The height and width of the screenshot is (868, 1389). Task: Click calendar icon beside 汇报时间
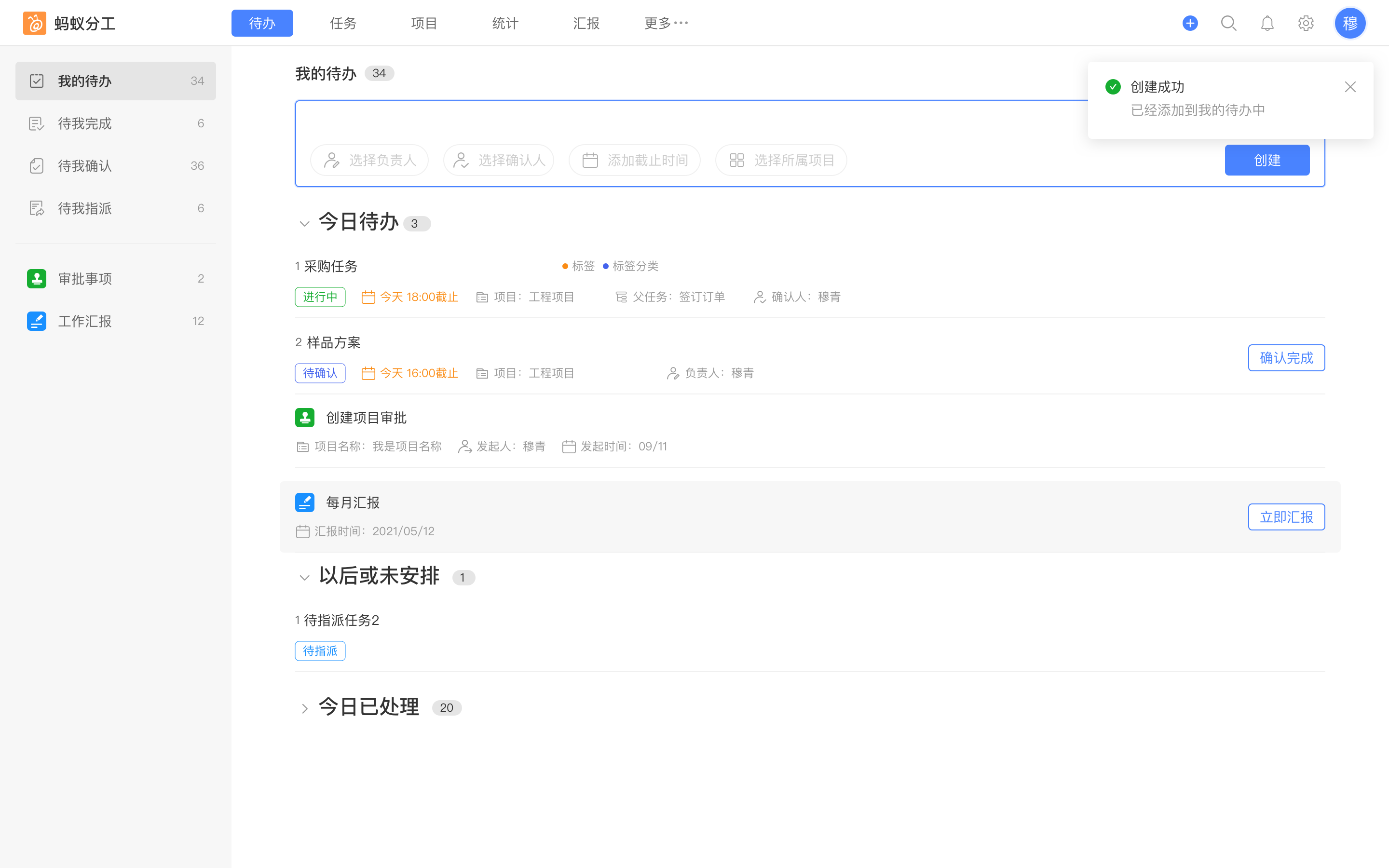(x=302, y=531)
